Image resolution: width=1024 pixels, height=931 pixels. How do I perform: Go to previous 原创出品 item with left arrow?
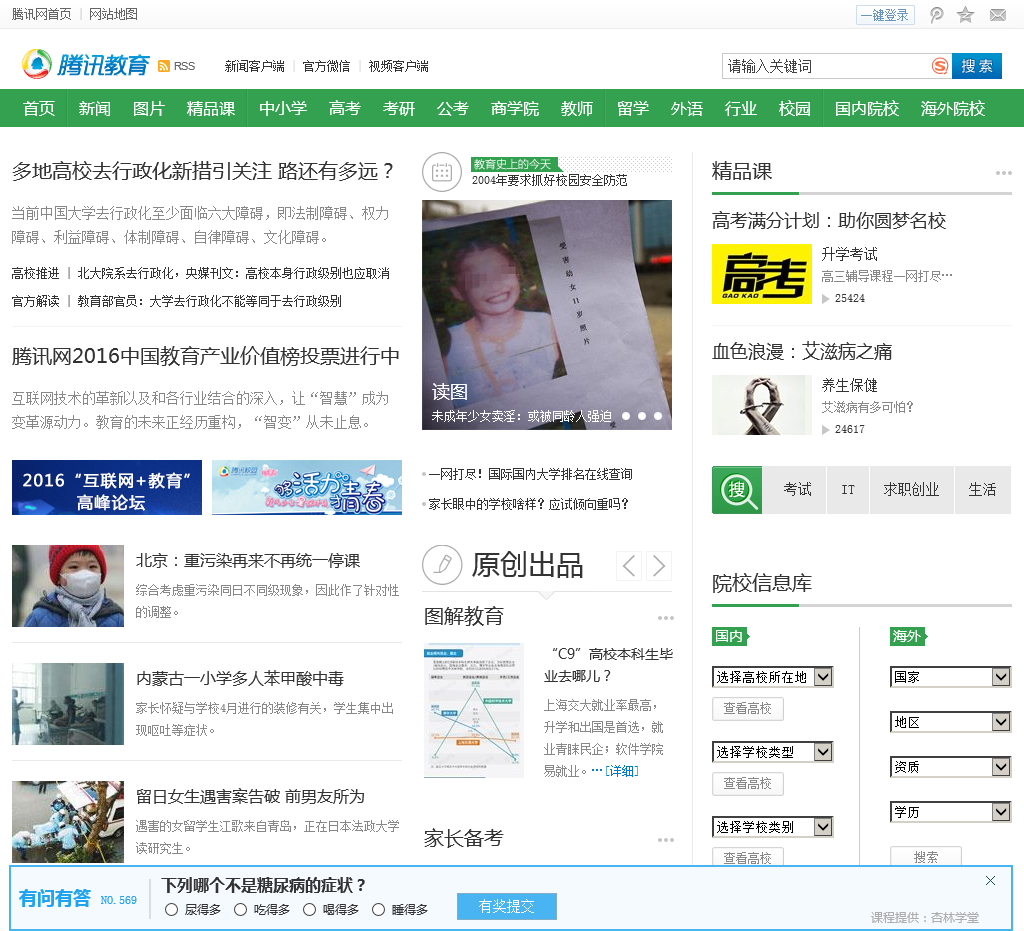pyautogui.click(x=629, y=565)
